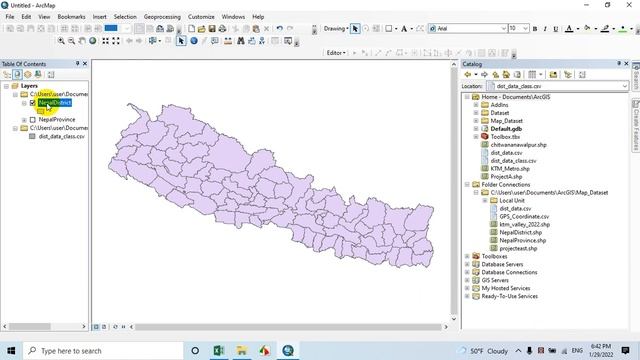
Task: Click Fixed Zoom In icon
Action: (x=106, y=41)
